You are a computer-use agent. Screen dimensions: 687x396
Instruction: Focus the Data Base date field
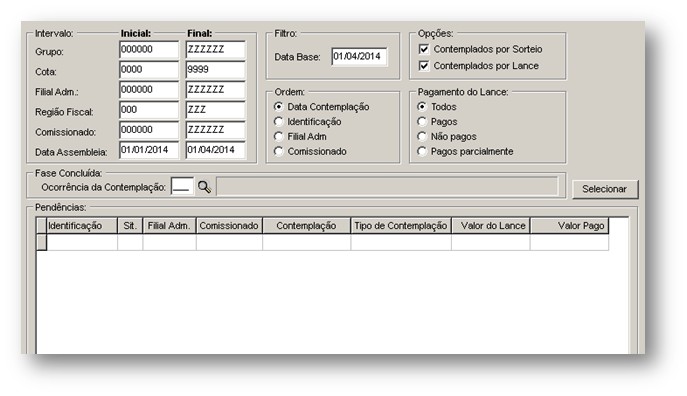pos(359,57)
